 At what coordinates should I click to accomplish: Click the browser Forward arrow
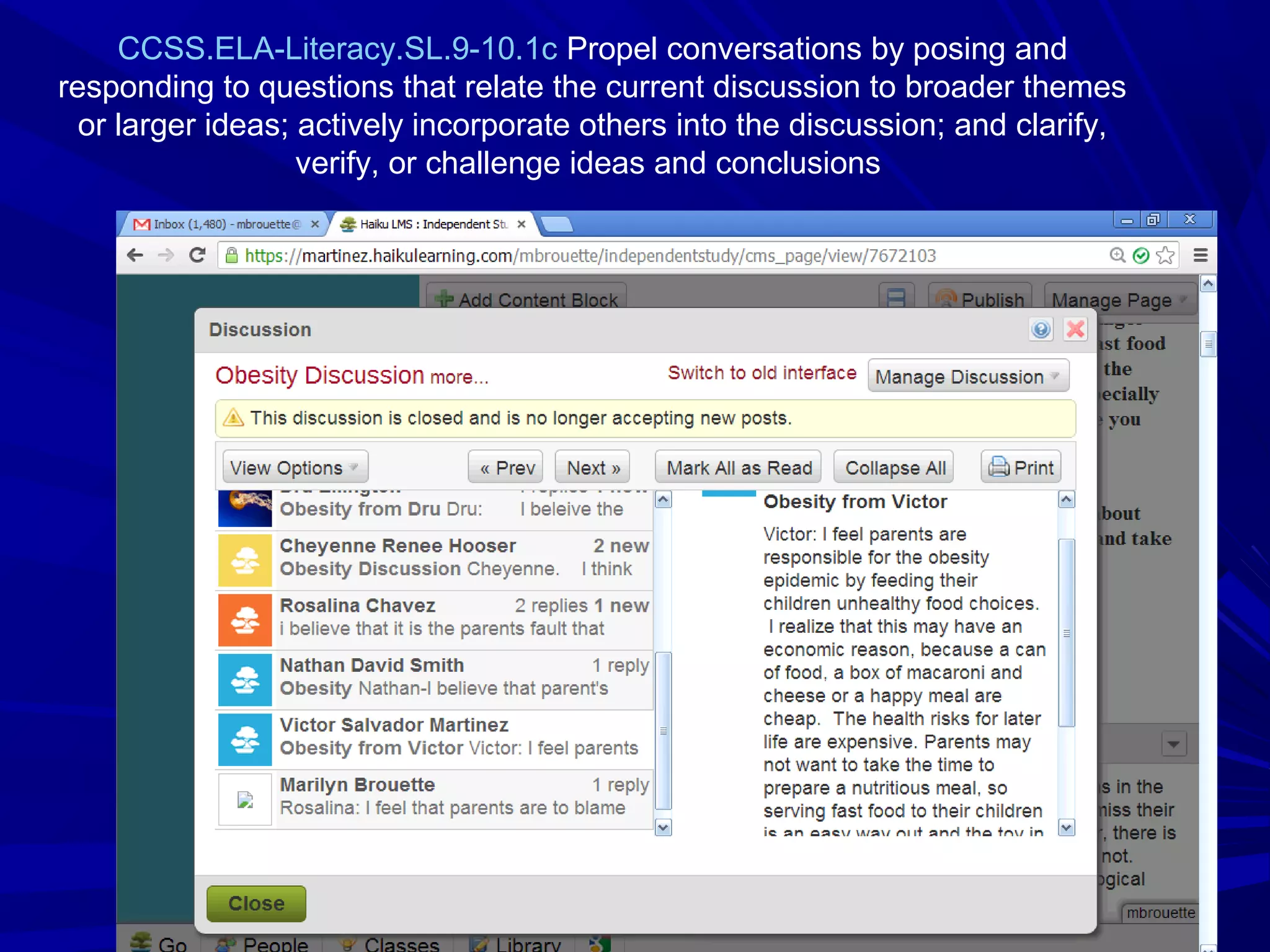click(x=166, y=255)
